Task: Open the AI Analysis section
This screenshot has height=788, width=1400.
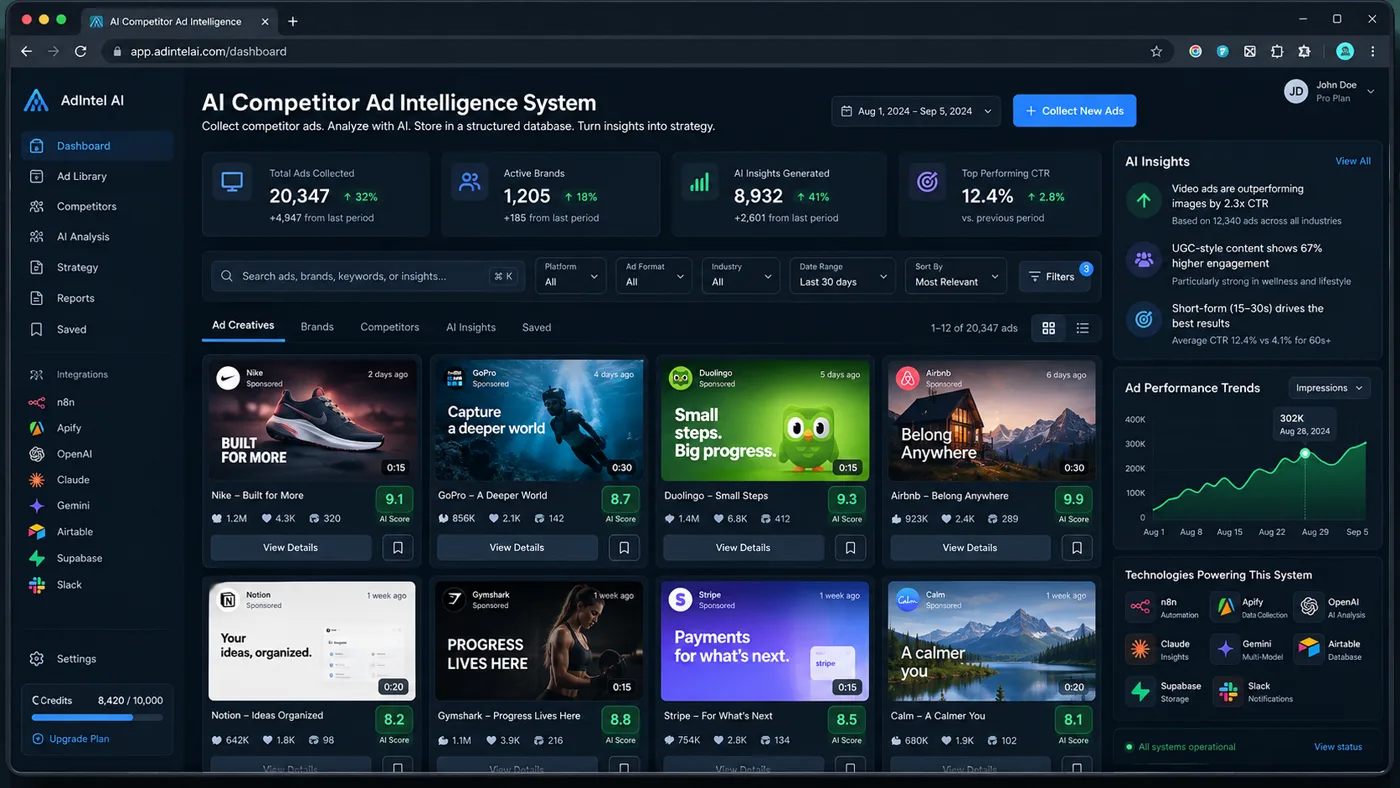Action: click(97, 237)
